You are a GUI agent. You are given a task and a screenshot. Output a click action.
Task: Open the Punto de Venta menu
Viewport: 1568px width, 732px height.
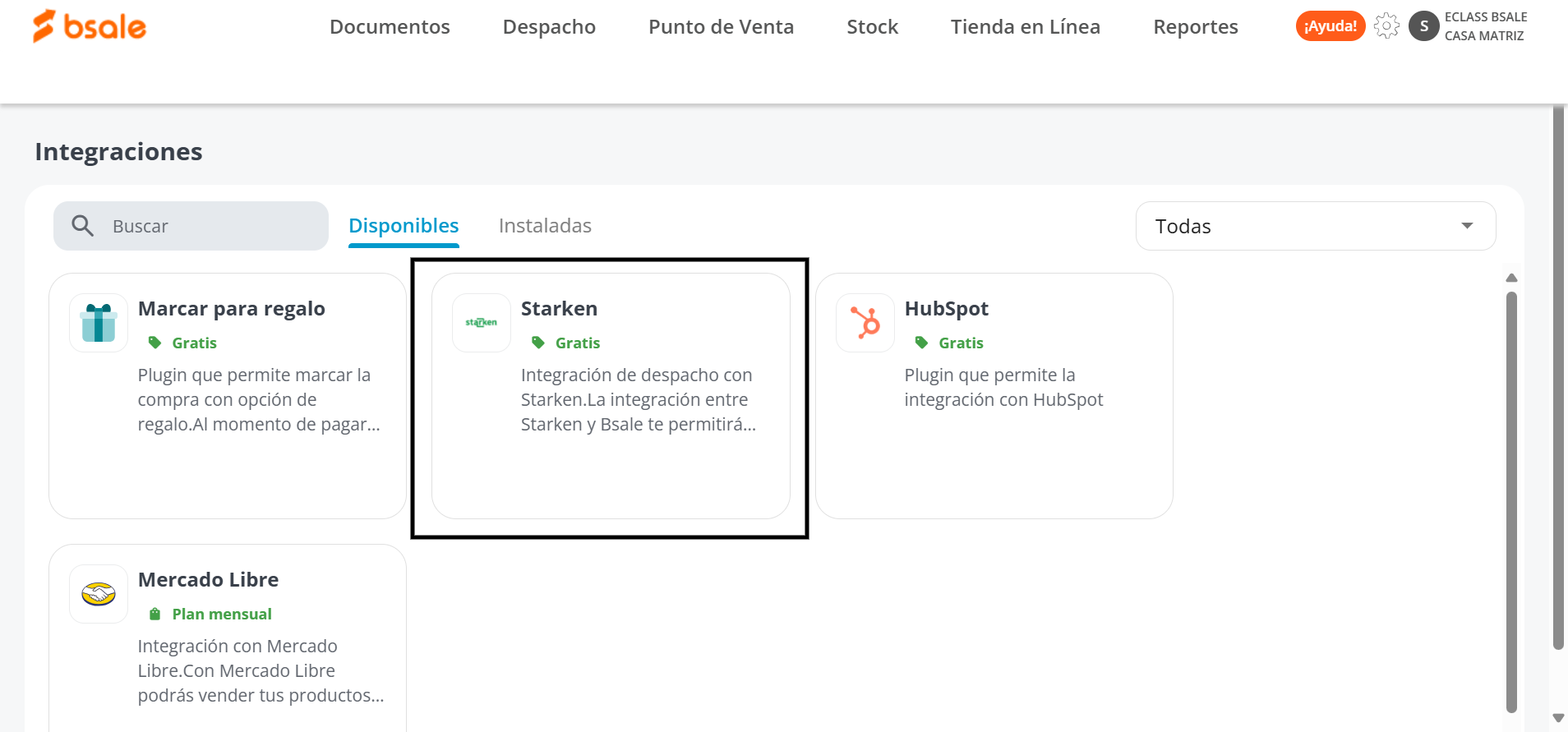(x=721, y=27)
